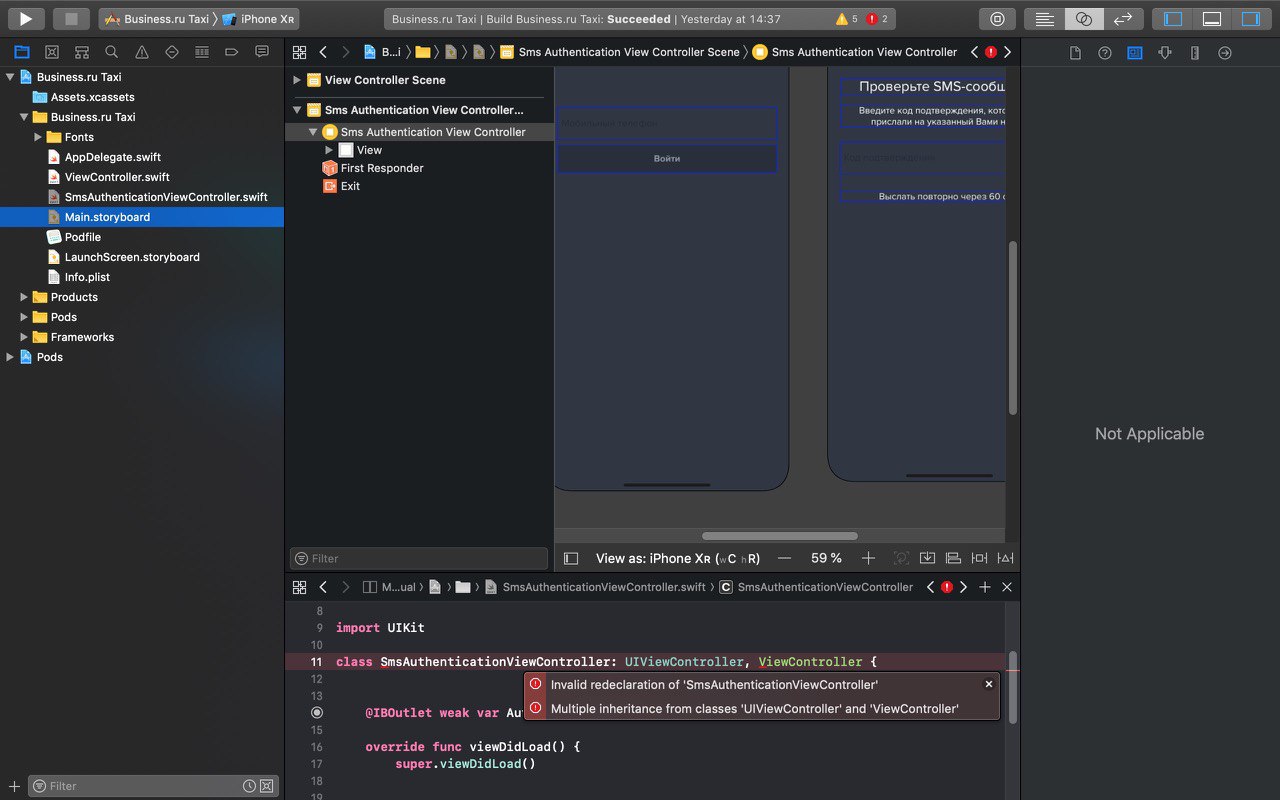Click the Business.ru Taxi scheme selector
The width and height of the screenshot is (1280, 800).
pyautogui.click(x=157, y=19)
